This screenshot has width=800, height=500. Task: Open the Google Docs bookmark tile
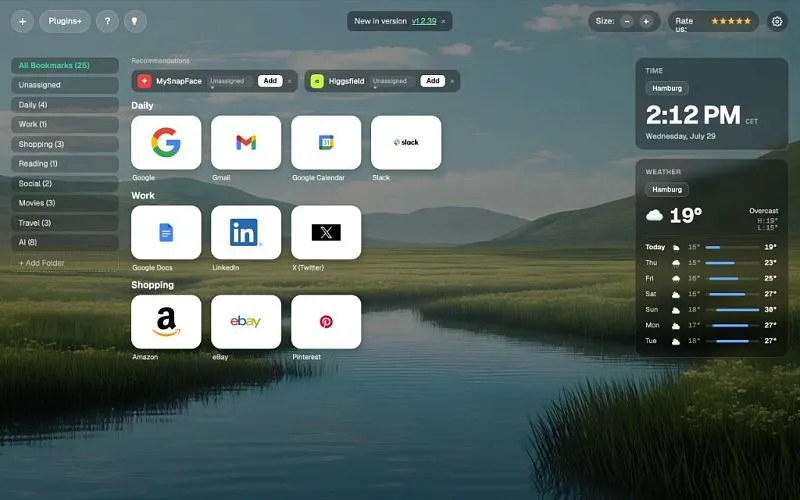click(x=166, y=232)
